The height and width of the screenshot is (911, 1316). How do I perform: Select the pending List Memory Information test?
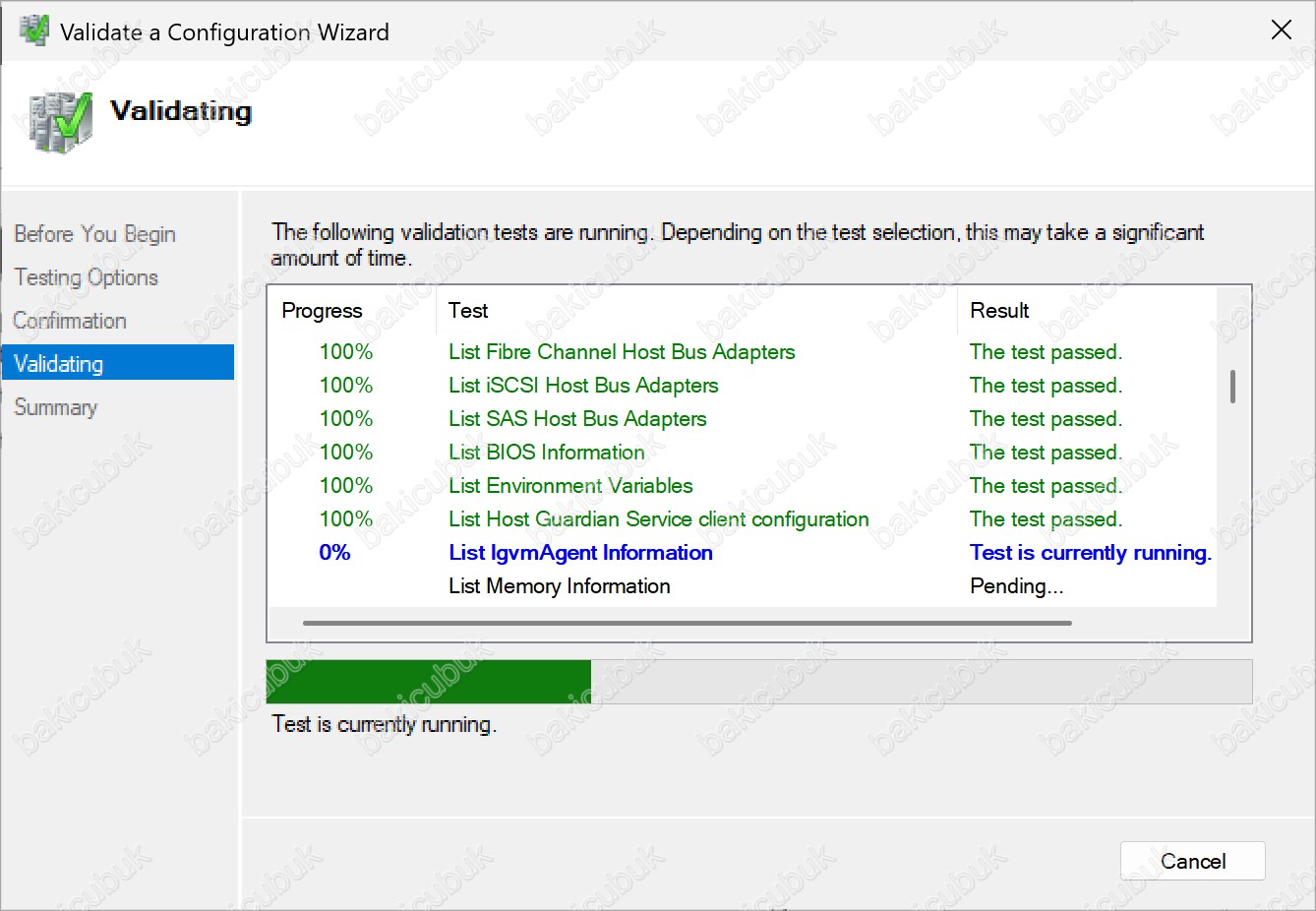coord(559,586)
